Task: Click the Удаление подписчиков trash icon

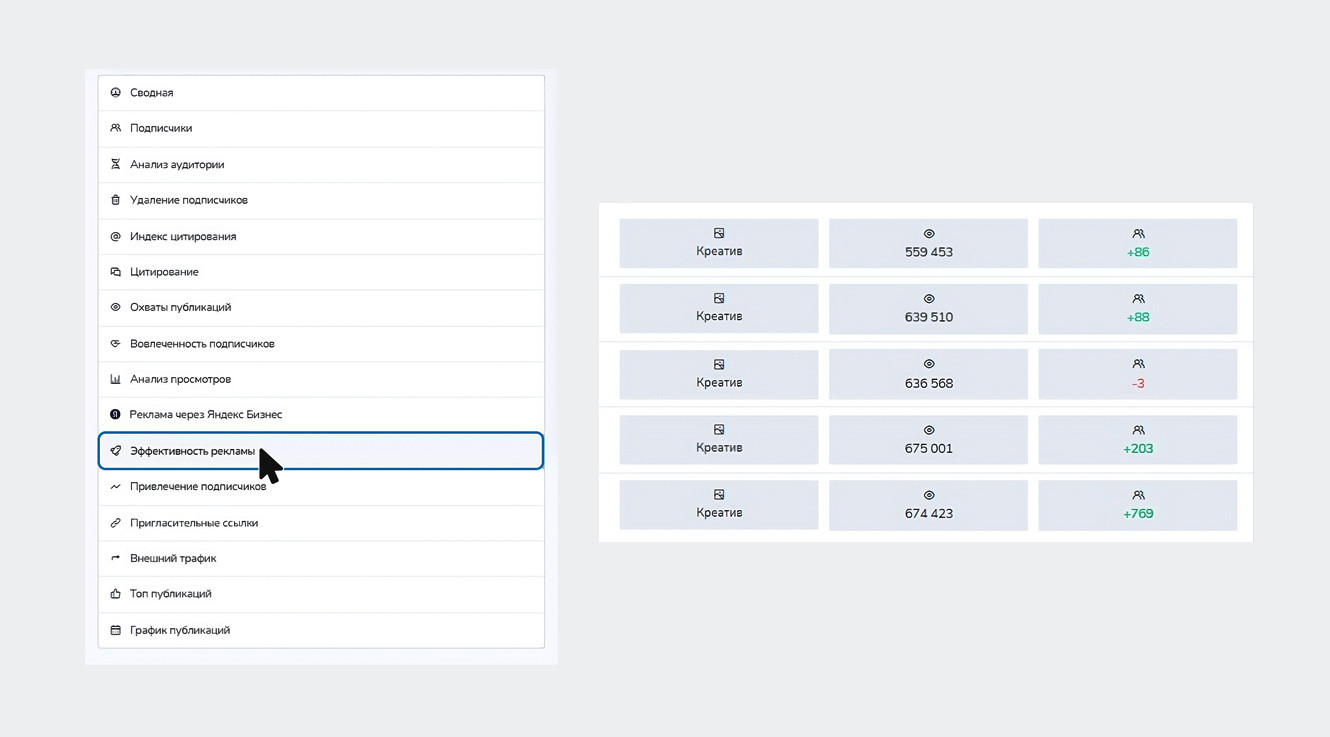Action: (115, 200)
